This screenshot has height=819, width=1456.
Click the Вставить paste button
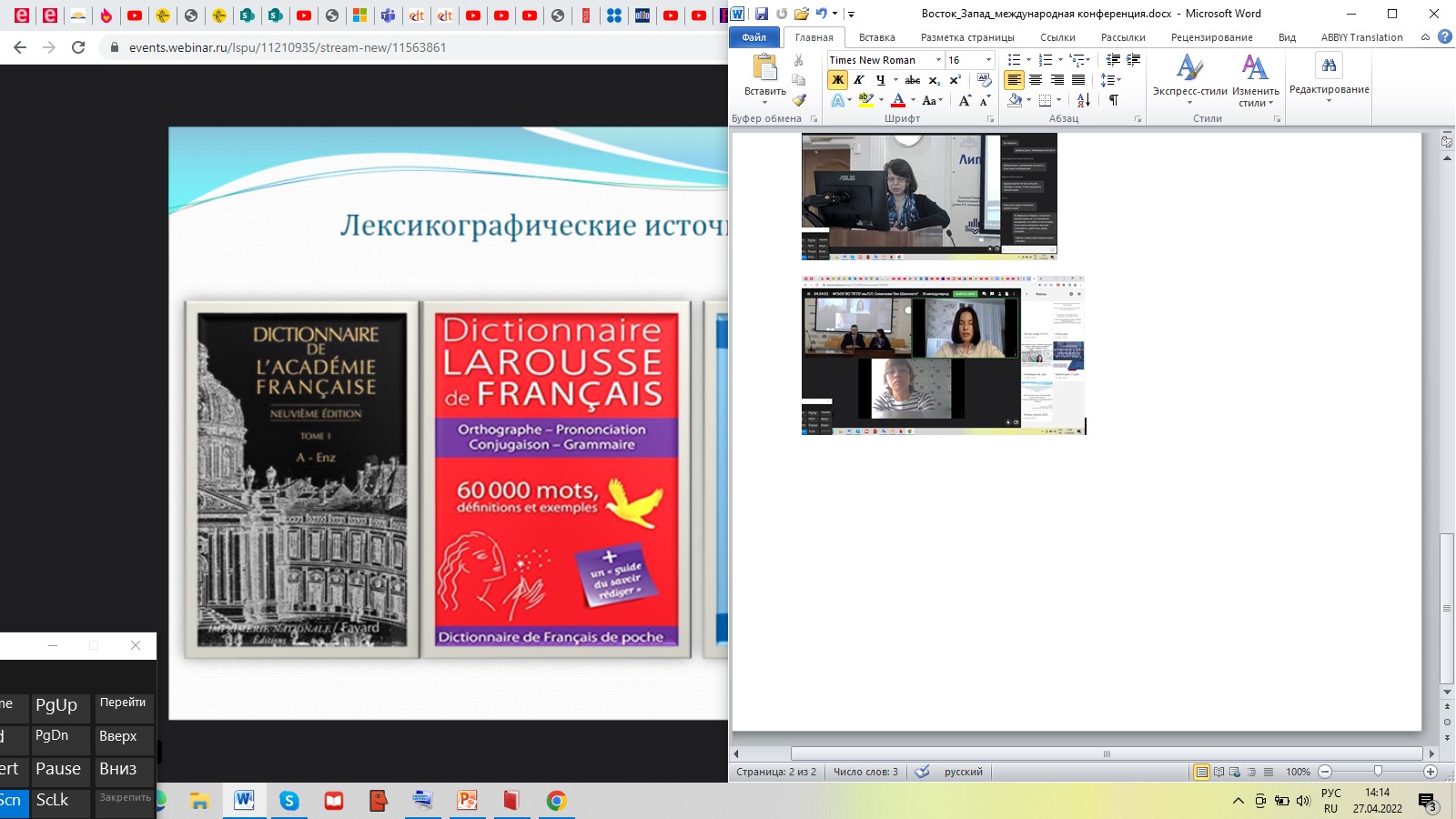tap(764, 75)
